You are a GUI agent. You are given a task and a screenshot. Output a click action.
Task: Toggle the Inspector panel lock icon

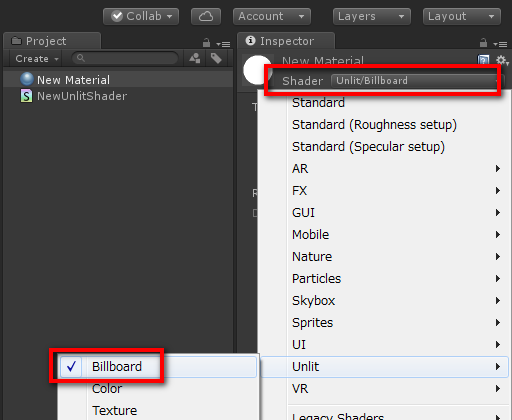tap(483, 43)
